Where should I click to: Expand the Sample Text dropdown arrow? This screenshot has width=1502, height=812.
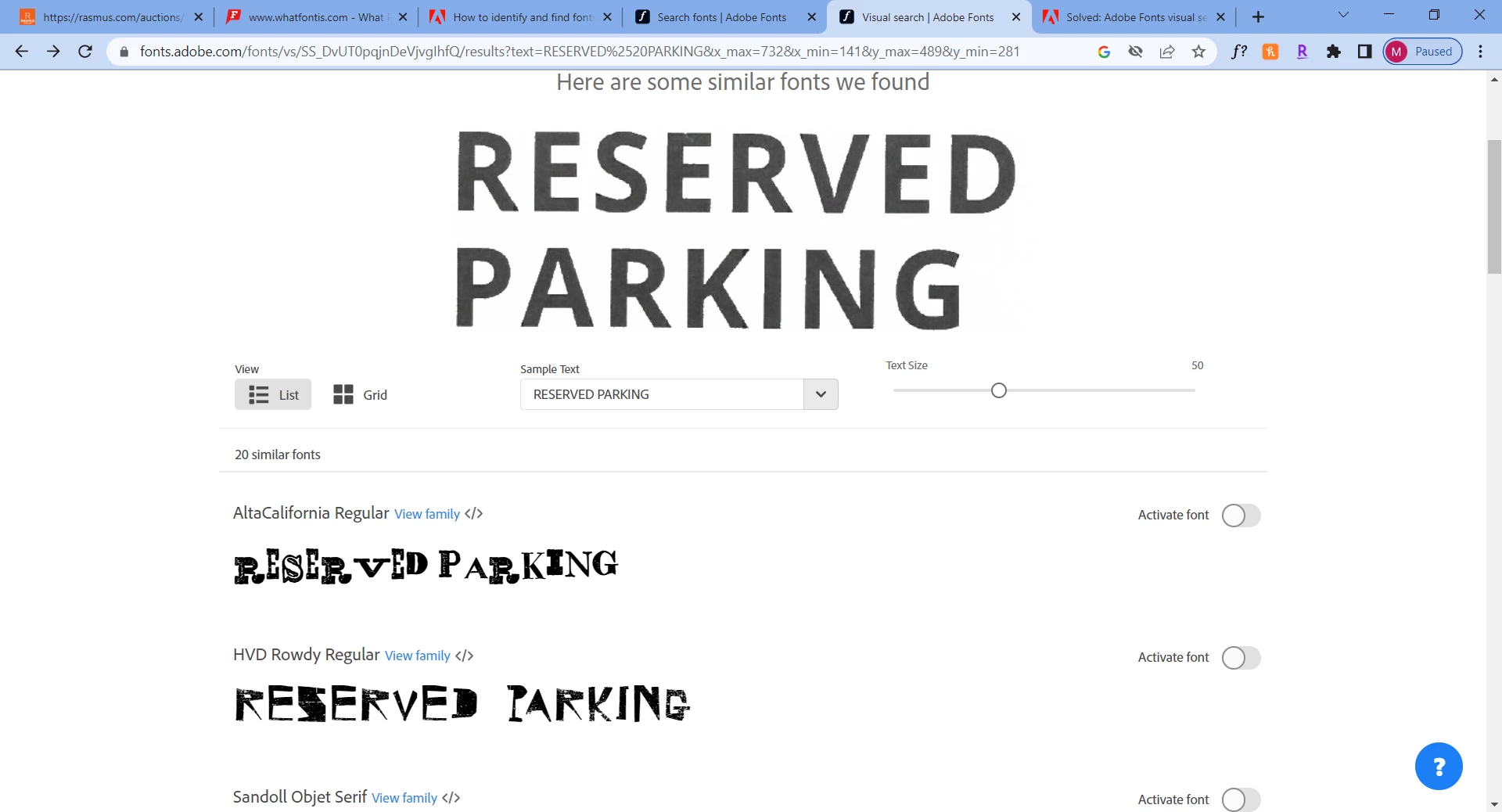tap(821, 394)
